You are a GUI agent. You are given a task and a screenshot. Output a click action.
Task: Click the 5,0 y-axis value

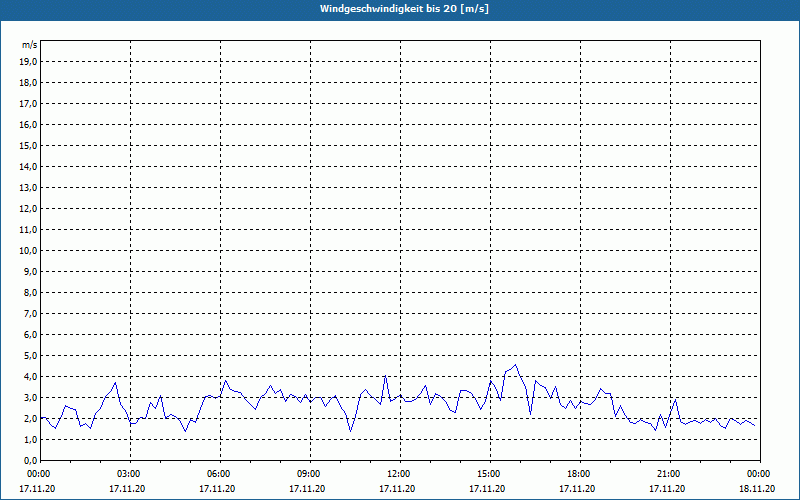point(30,356)
